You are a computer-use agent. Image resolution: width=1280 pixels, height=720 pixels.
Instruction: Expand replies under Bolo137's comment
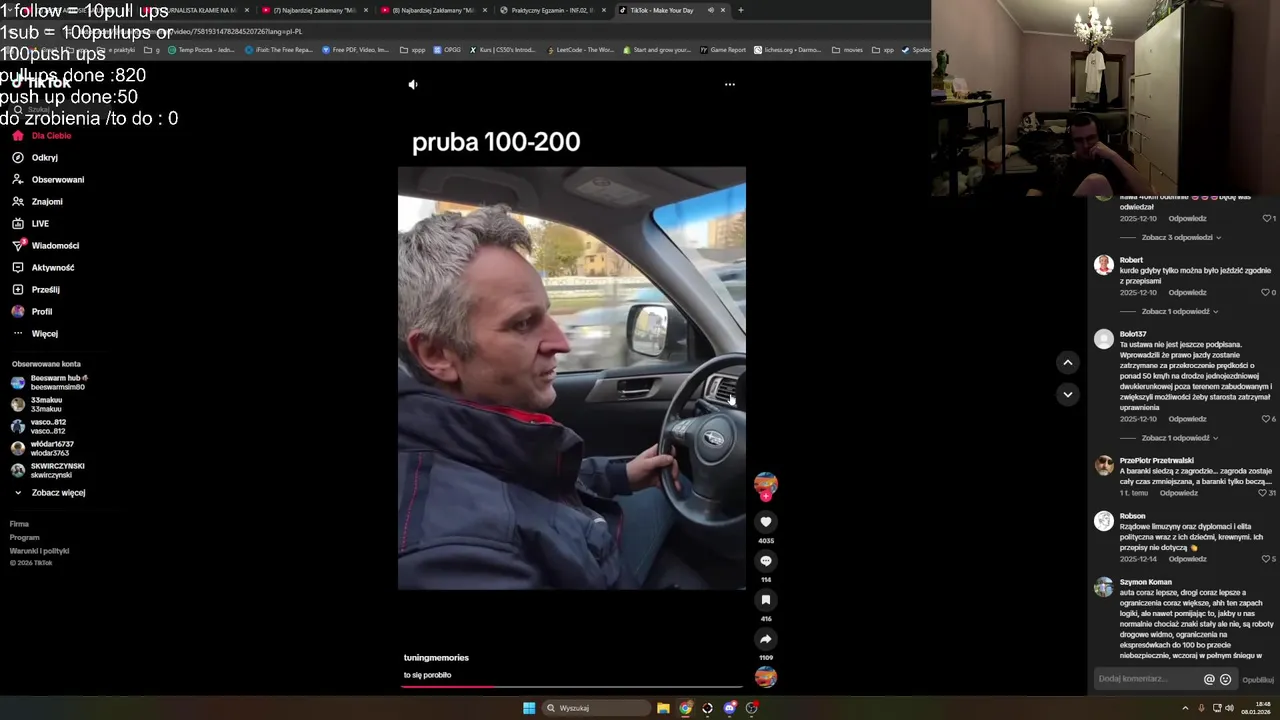pyautogui.click(x=1180, y=438)
